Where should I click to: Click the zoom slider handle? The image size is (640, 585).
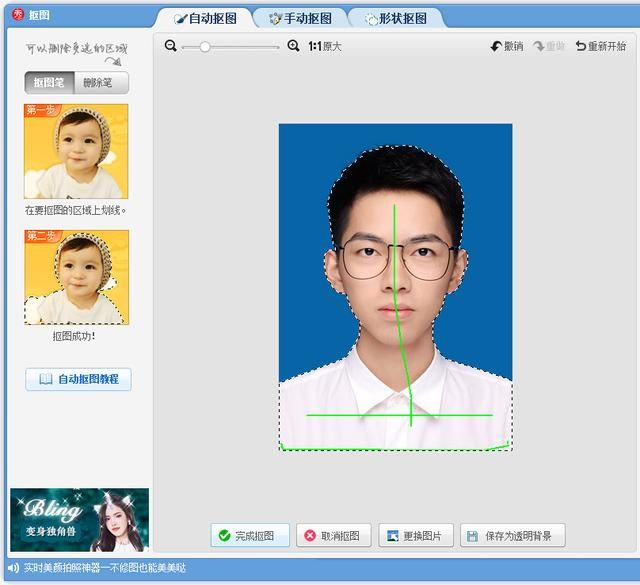pyautogui.click(x=205, y=47)
